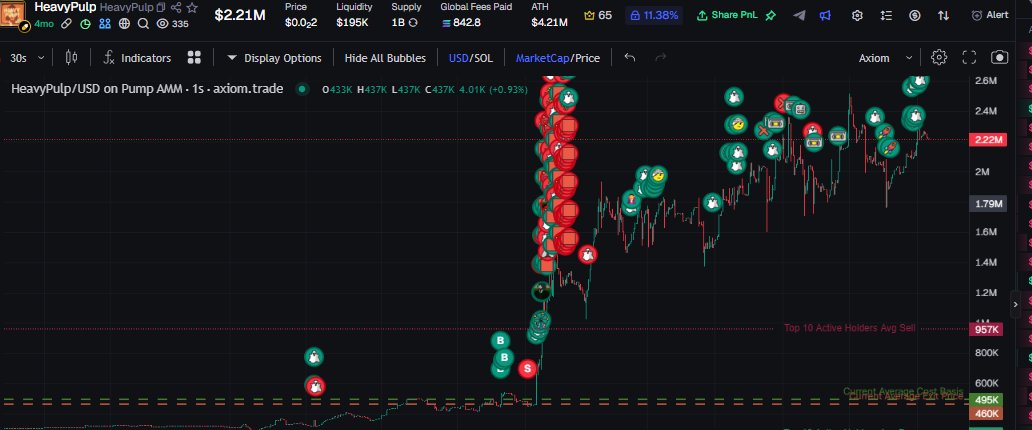
Task: Toggle fullscreen chart mode
Action: coord(969,57)
